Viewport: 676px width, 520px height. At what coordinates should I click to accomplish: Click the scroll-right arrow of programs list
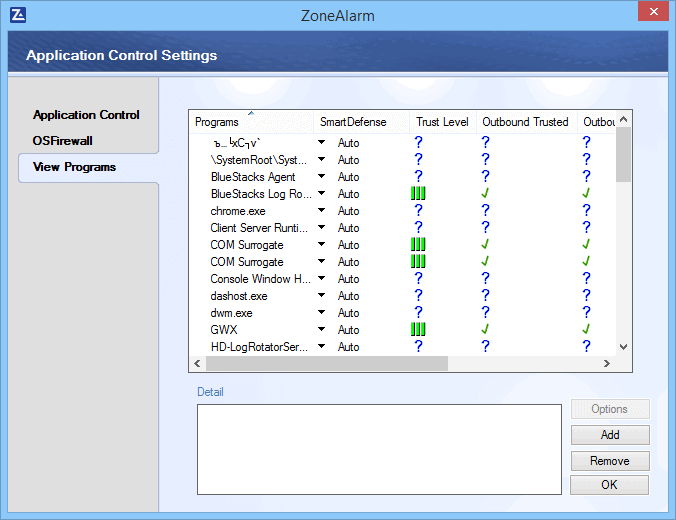[607, 363]
